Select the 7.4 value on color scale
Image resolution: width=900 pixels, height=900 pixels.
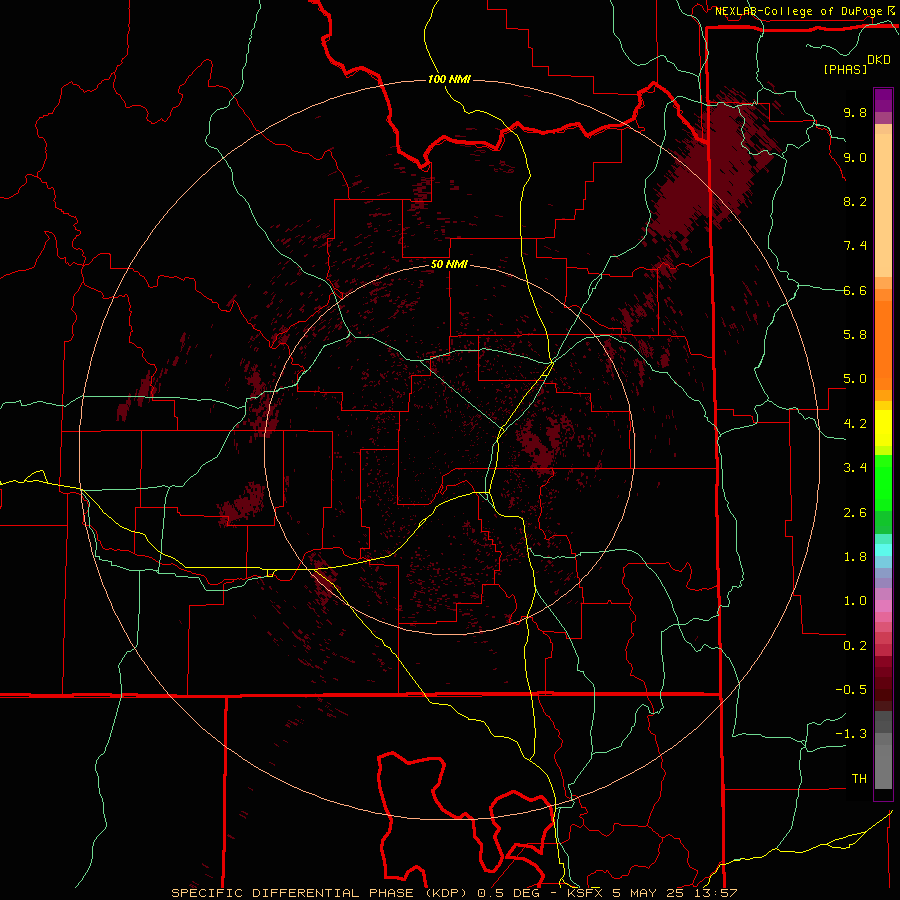(855, 246)
